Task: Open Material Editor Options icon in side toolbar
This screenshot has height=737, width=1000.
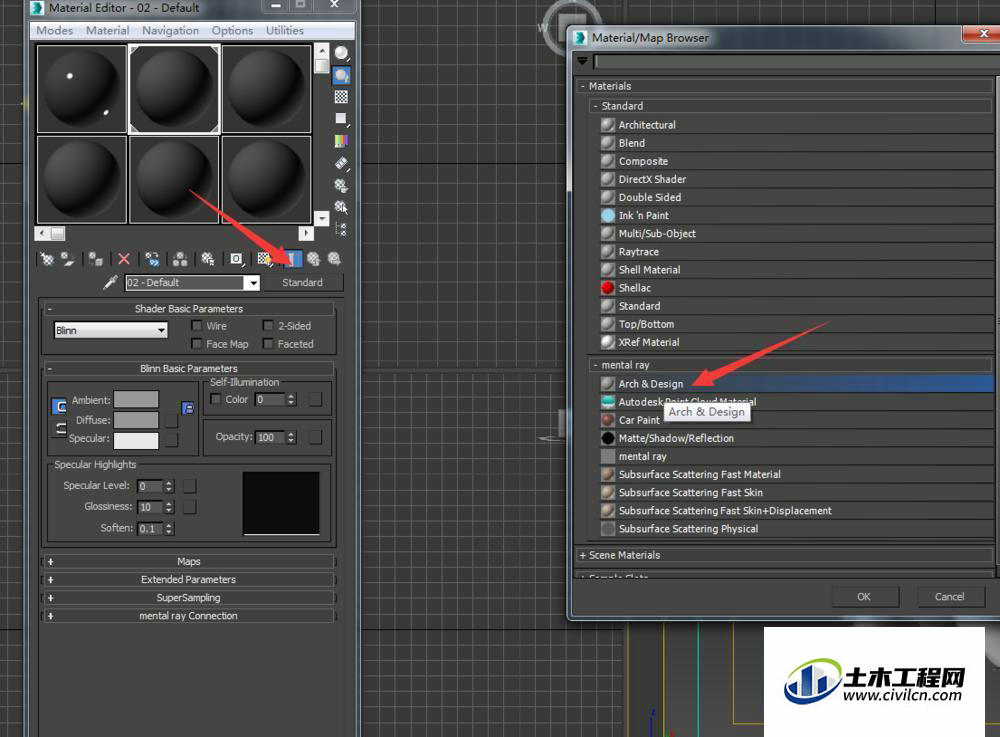Action: pyautogui.click(x=342, y=186)
